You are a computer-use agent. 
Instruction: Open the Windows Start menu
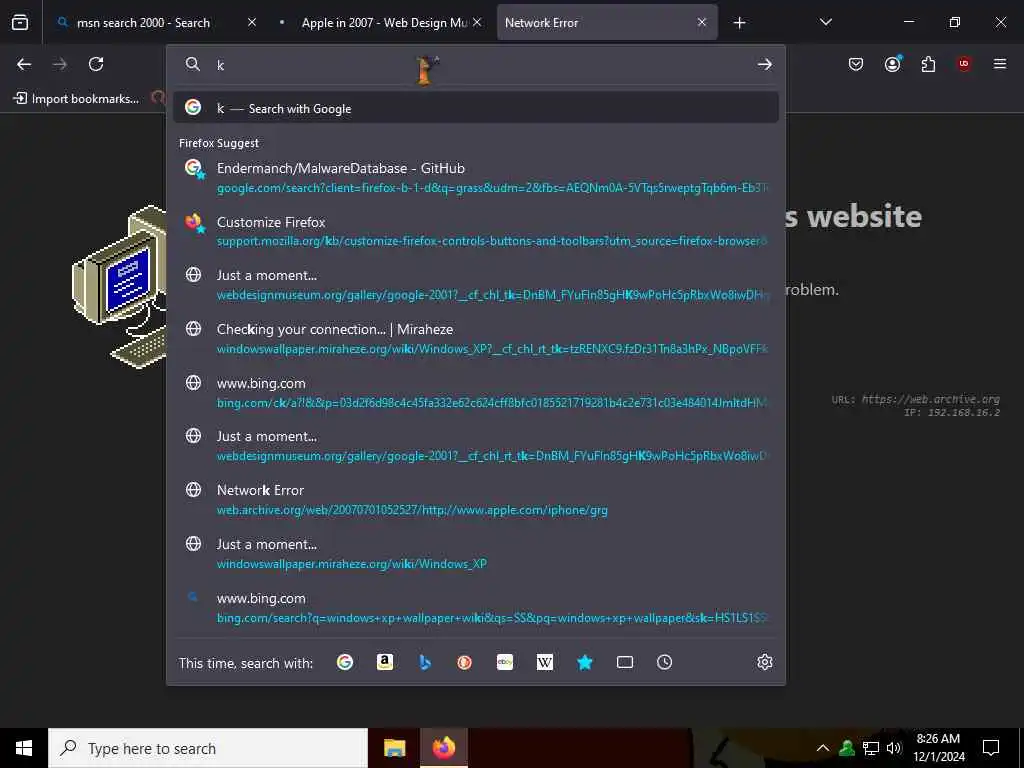point(24,748)
